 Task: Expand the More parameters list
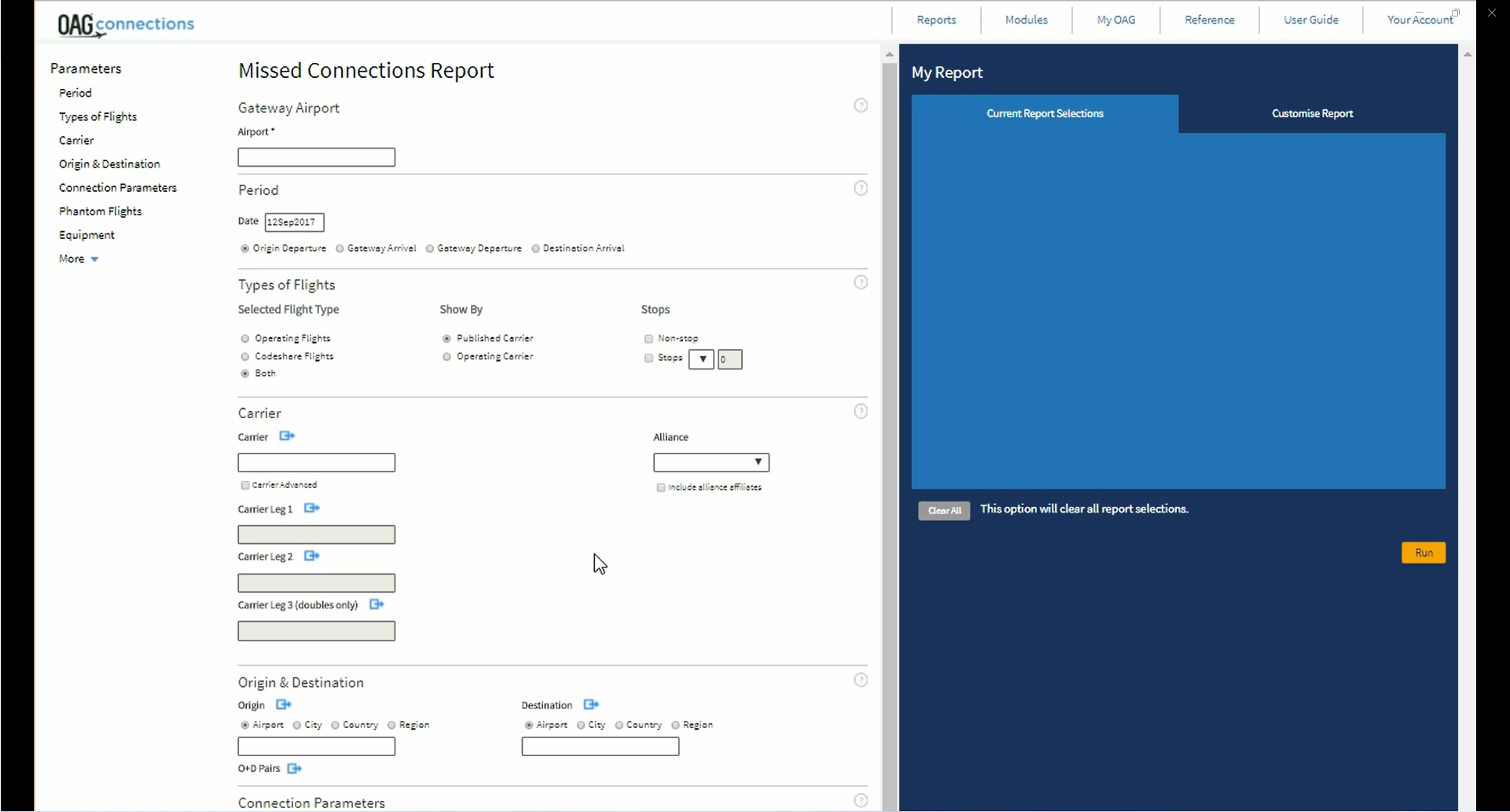[x=79, y=259]
